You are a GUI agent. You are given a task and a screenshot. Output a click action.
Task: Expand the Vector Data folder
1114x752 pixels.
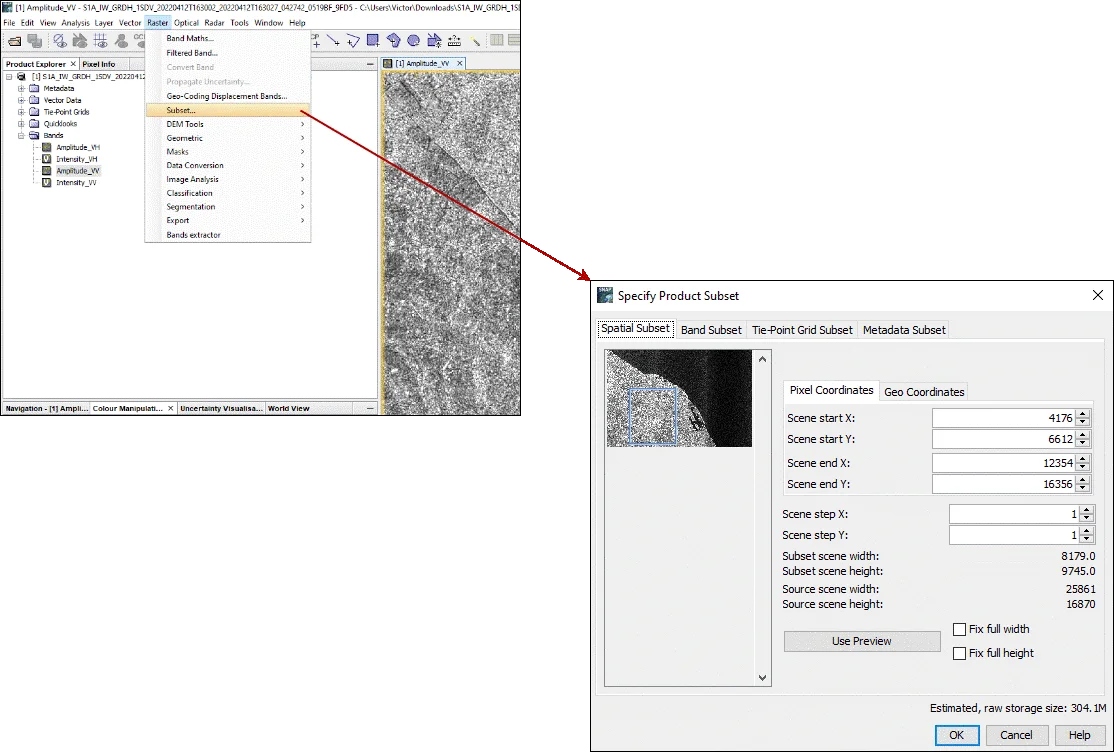[x=22, y=99]
